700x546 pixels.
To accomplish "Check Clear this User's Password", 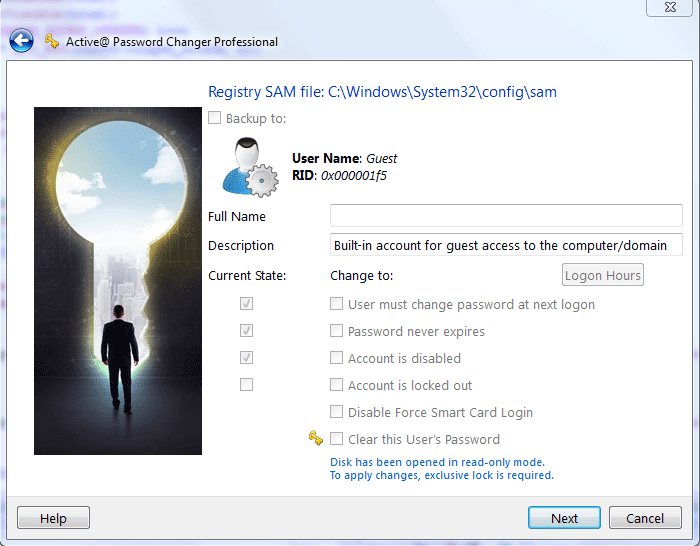I will point(336,439).
